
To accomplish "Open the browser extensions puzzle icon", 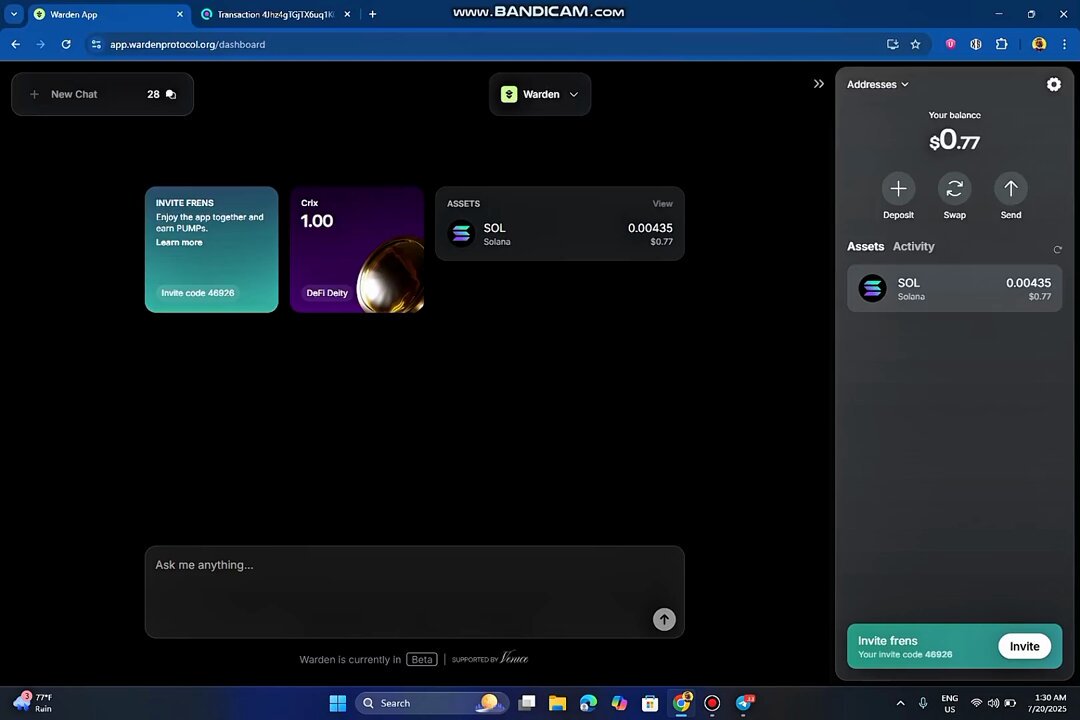I will click(1001, 44).
